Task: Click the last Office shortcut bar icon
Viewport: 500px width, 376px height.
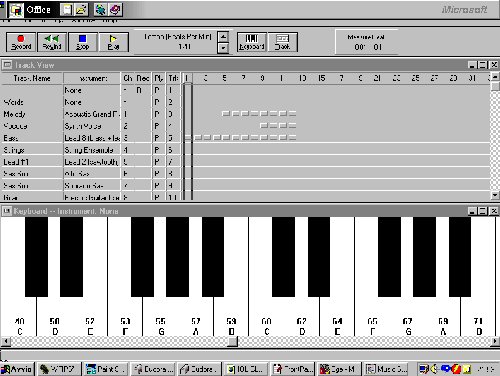Action: [115, 10]
